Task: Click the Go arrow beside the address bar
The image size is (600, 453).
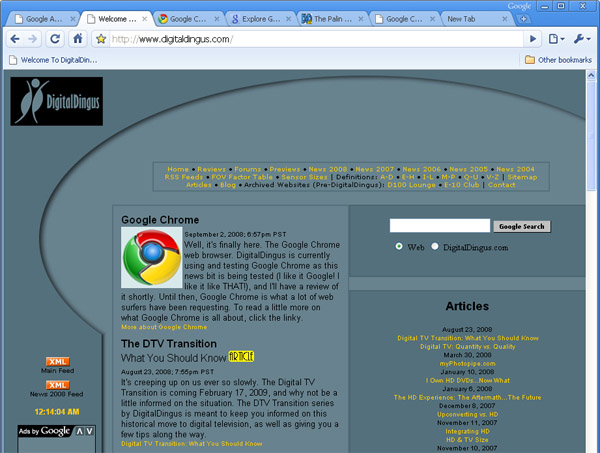Action: [533, 39]
